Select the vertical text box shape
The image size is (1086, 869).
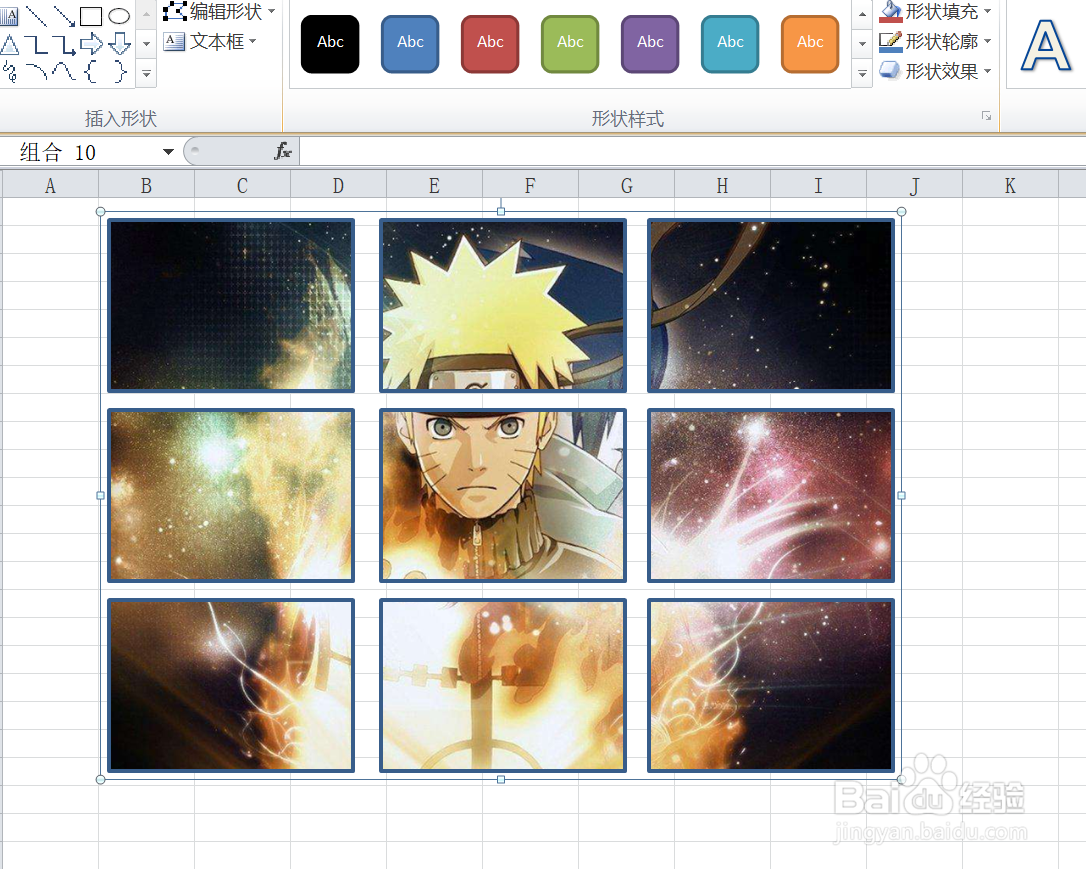tap(9, 15)
